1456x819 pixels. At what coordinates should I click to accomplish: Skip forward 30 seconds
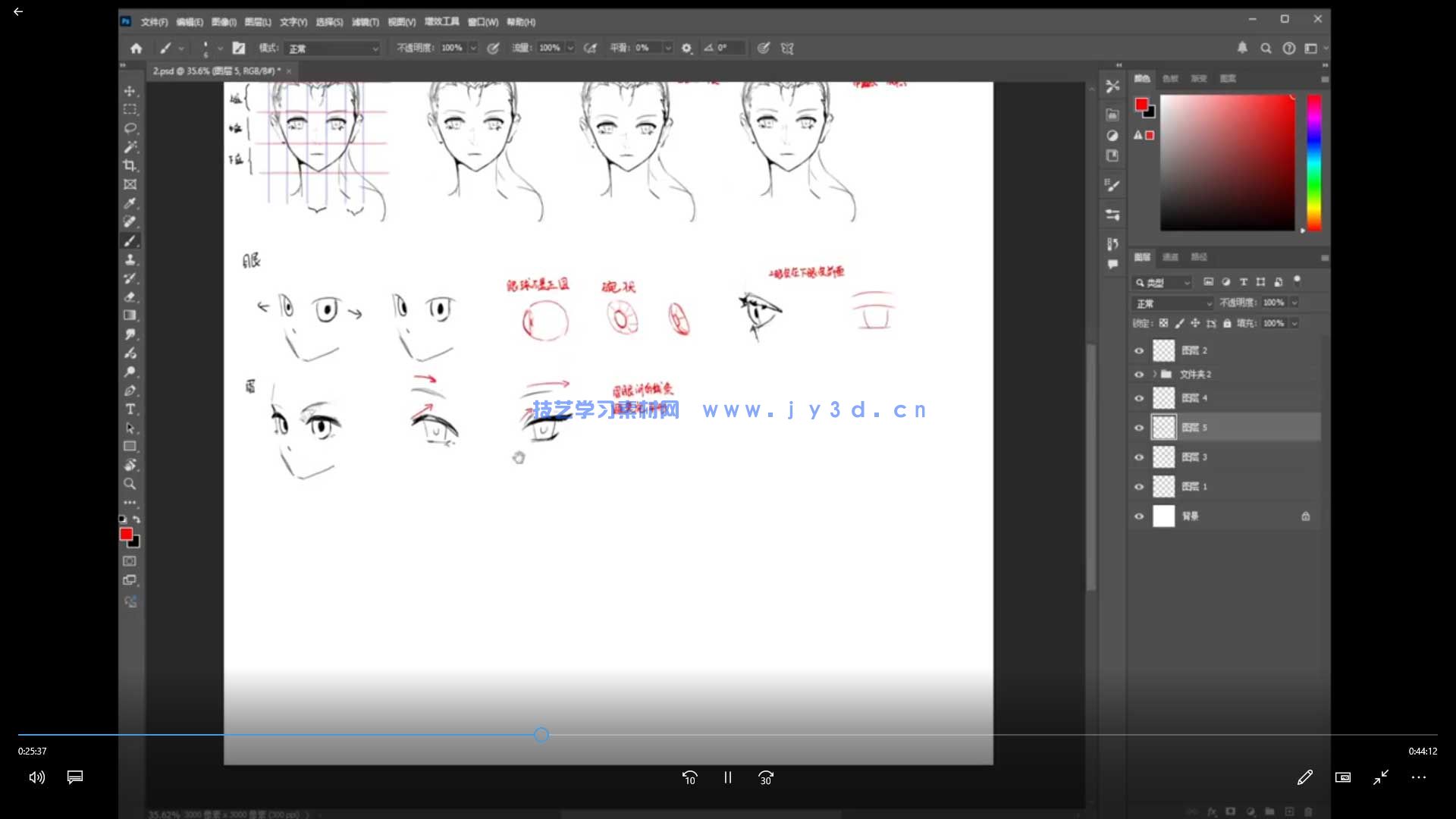click(x=766, y=777)
